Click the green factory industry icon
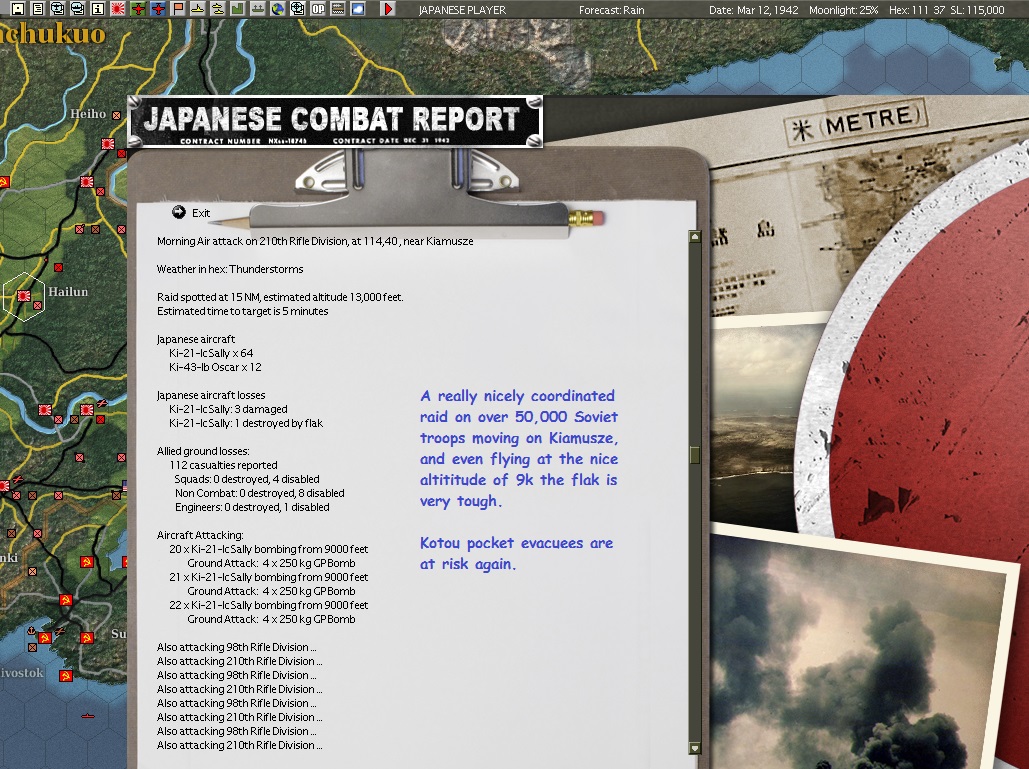Viewport: 1029px width, 769px height. pyautogui.click(x=238, y=9)
